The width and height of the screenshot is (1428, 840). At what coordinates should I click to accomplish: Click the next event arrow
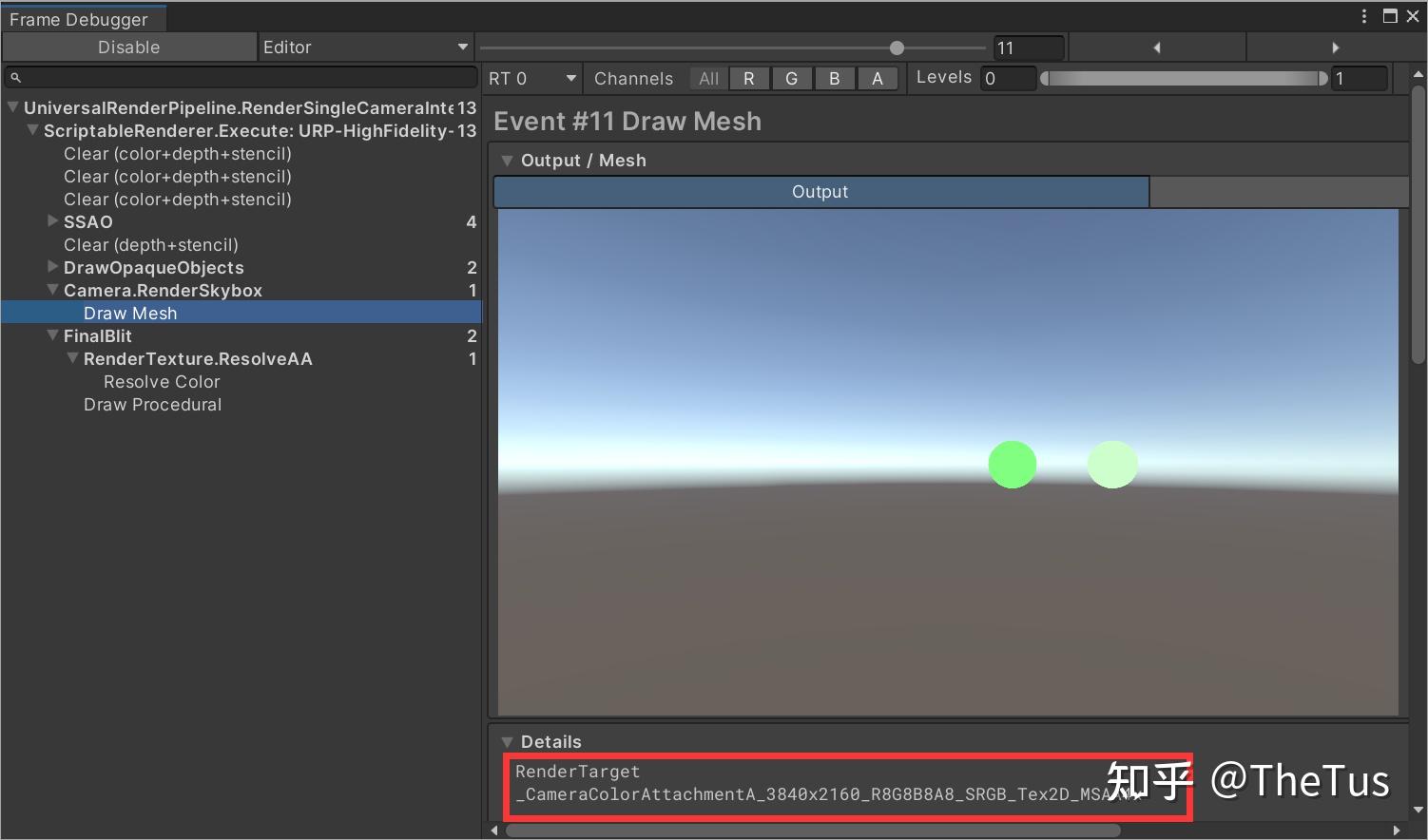(x=1336, y=47)
